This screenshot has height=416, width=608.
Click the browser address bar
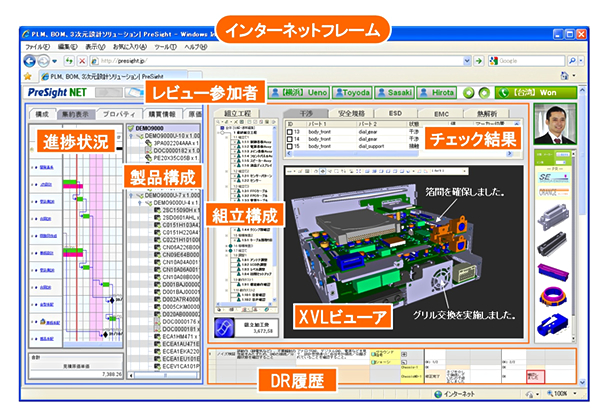[x=281, y=60]
